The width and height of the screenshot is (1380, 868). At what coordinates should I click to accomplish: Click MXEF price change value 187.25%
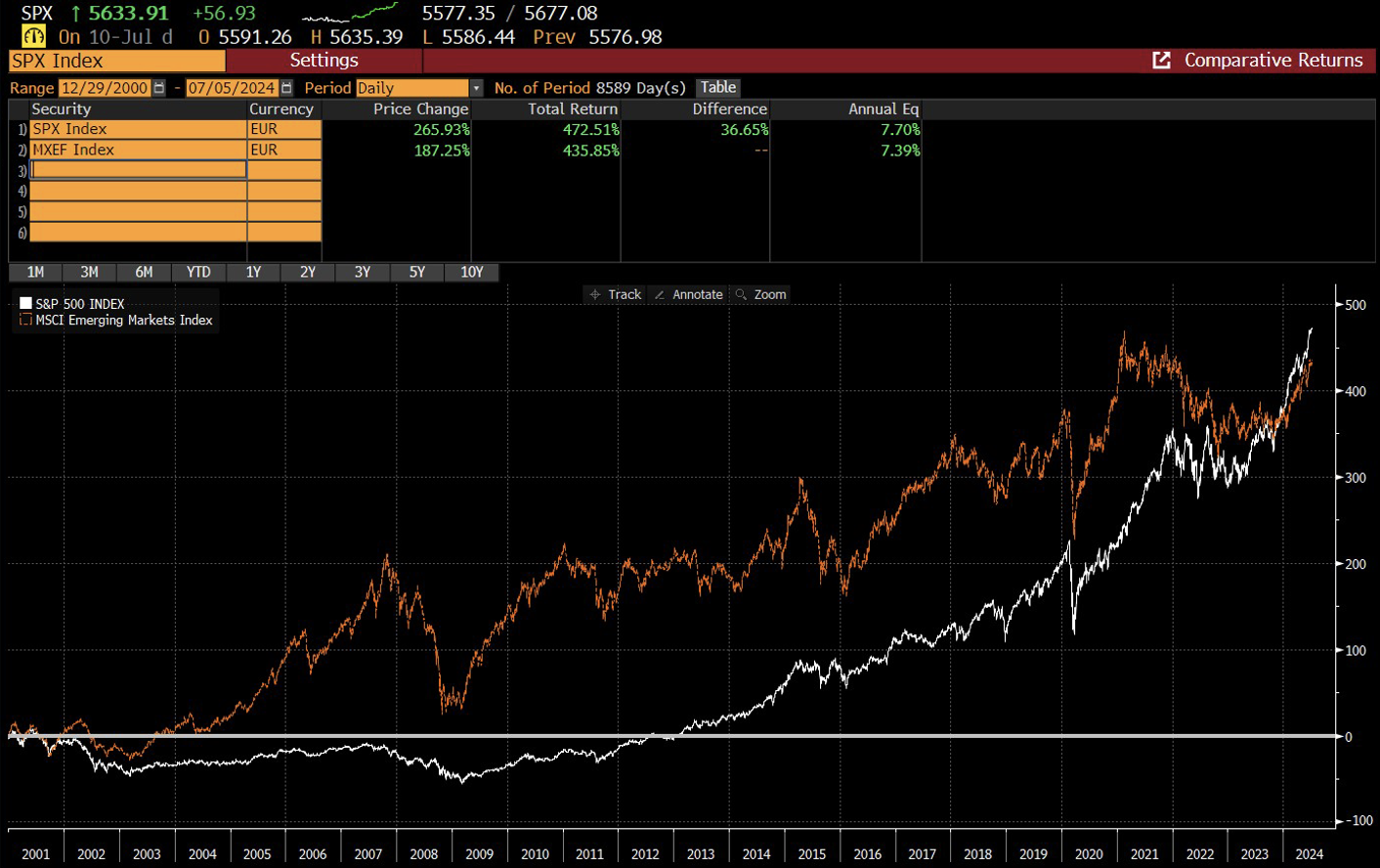coord(442,151)
